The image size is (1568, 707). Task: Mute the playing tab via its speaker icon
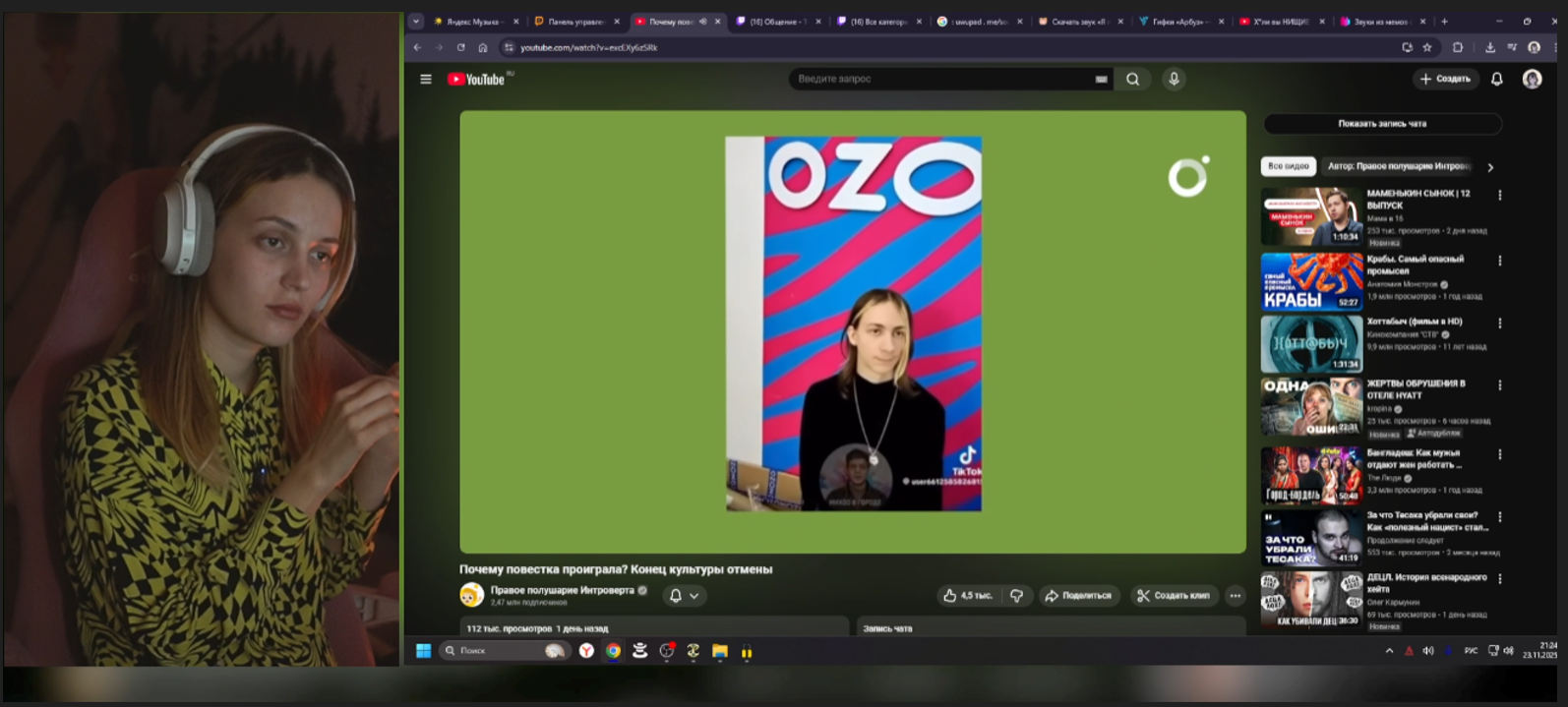pos(703,22)
